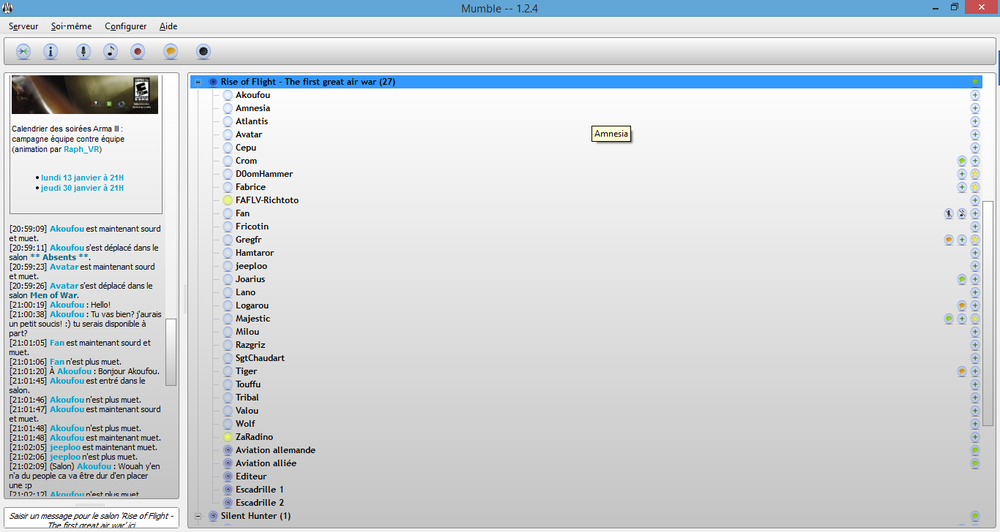
Task: Follow the 'lundi 13 janvier à 21H' link
Action: [82, 177]
